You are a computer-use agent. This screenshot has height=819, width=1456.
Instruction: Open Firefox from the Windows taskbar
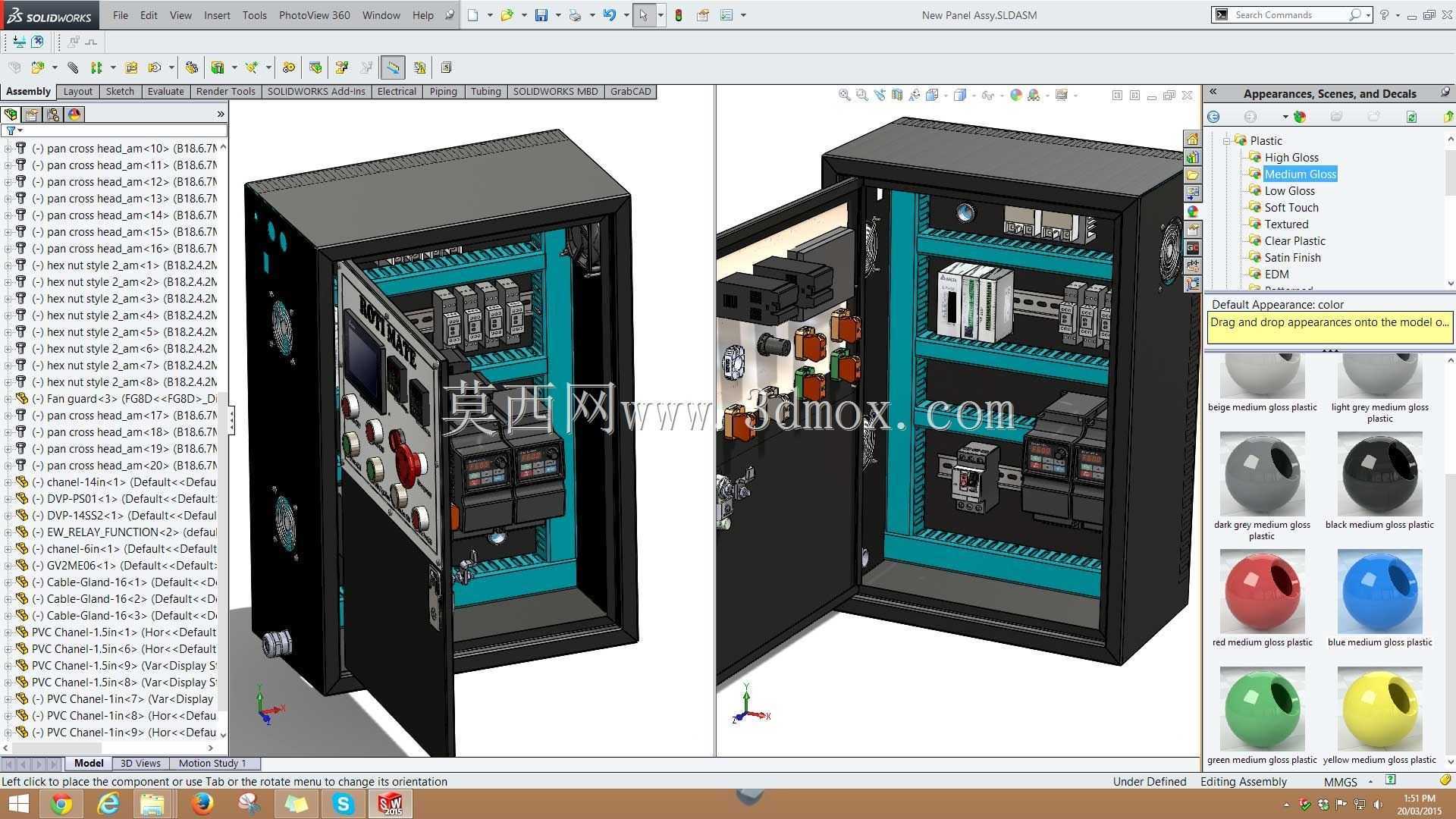202,804
